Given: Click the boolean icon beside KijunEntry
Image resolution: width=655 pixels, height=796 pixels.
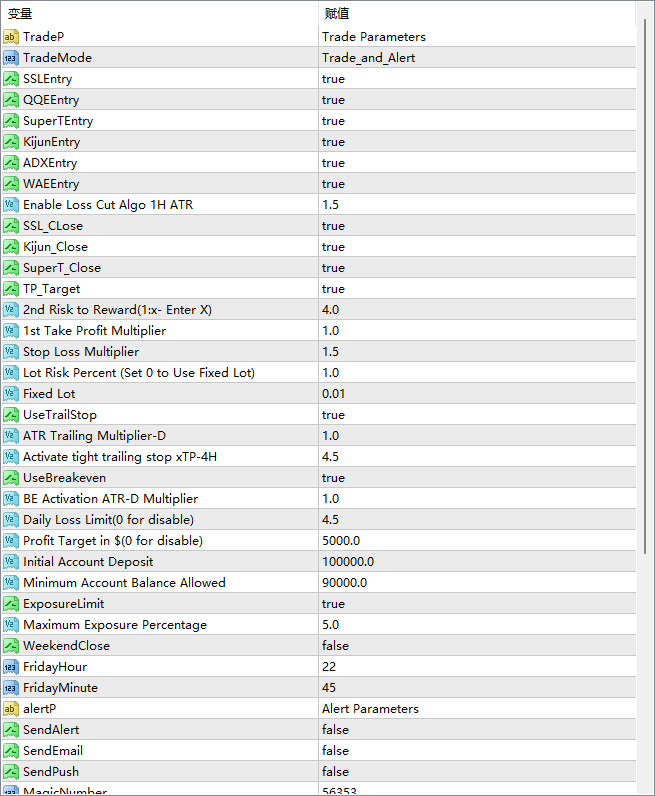Looking at the screenshot, I should (11, 142).
